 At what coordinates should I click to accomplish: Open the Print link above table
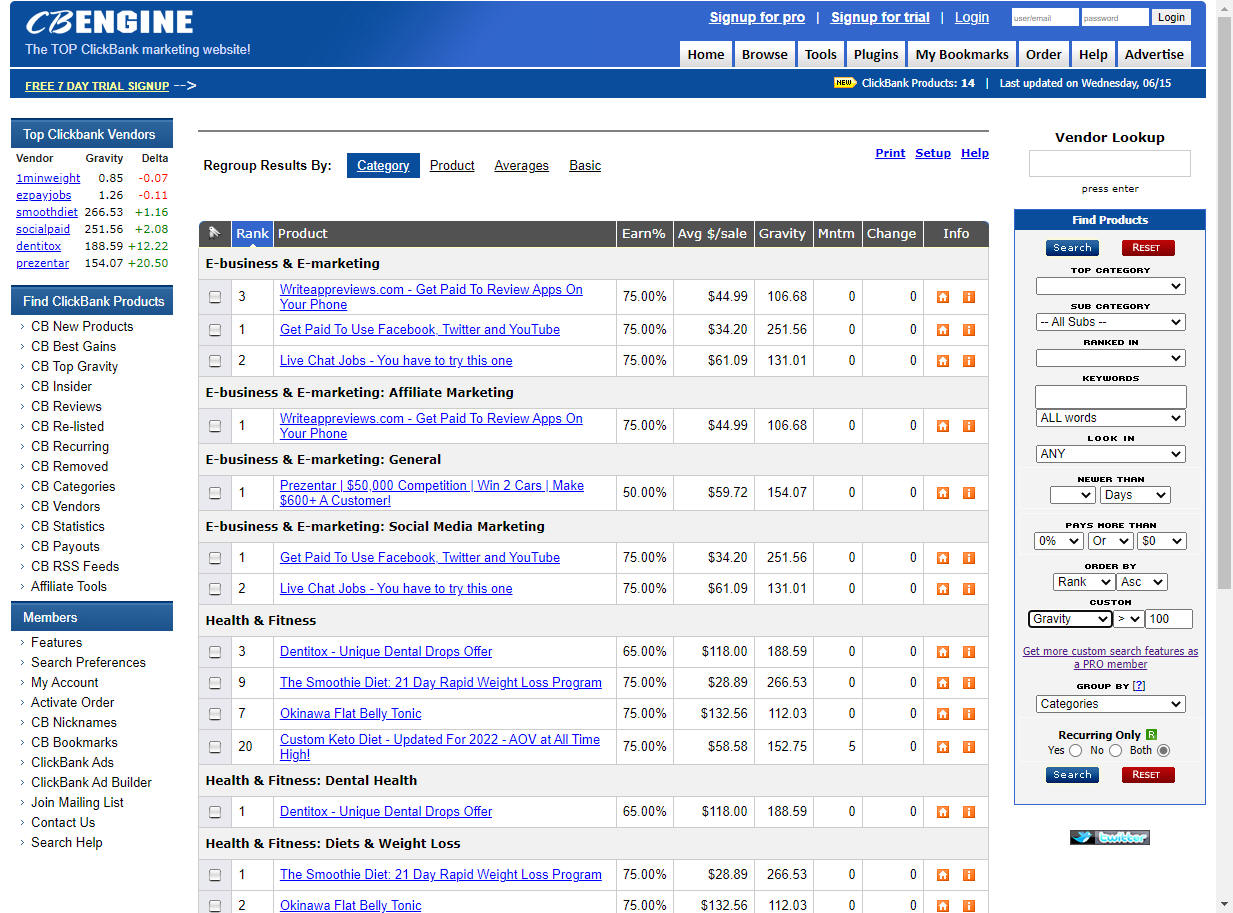[x=890, y=153]
